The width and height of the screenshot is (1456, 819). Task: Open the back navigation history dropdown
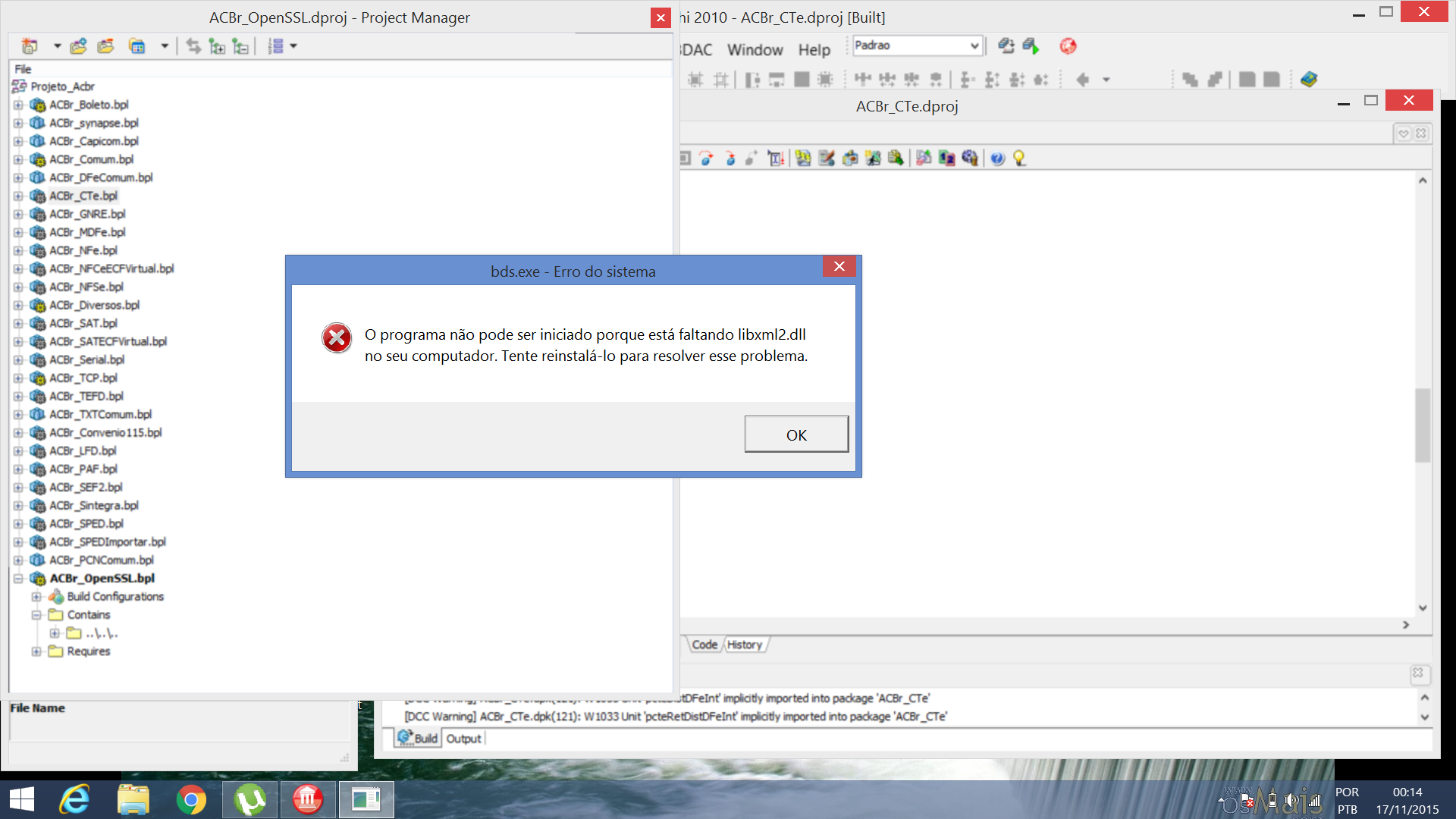click(1106, 80)
